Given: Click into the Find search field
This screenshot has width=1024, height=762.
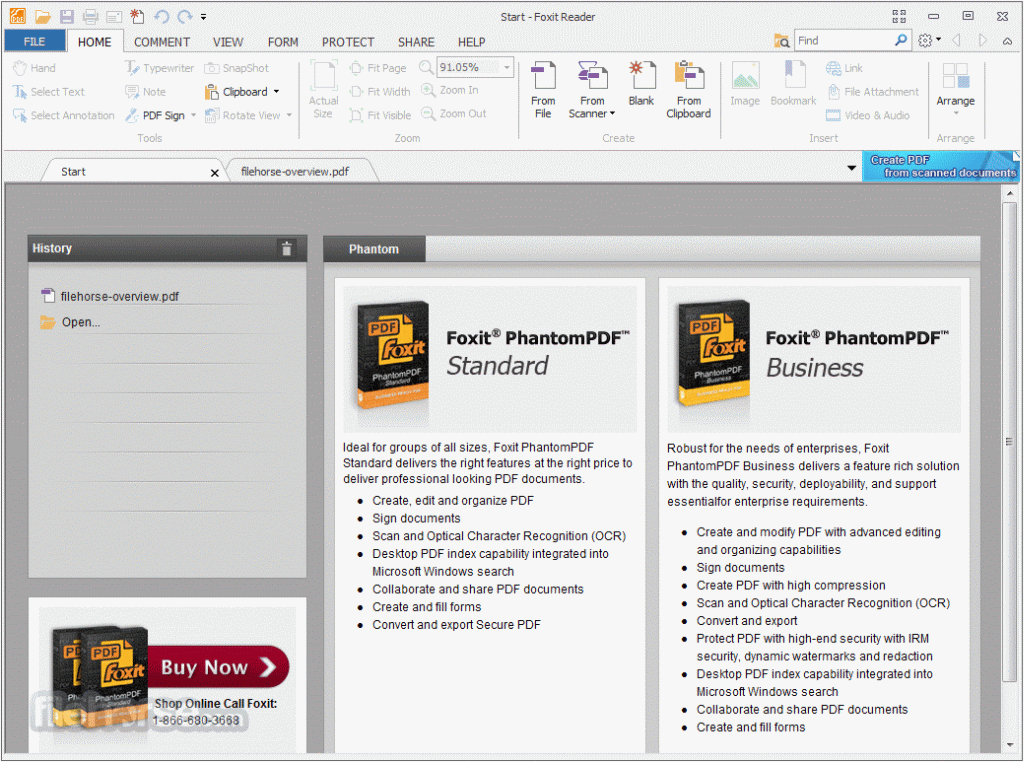Looking at the screenshot, I should tap(845, 40).
